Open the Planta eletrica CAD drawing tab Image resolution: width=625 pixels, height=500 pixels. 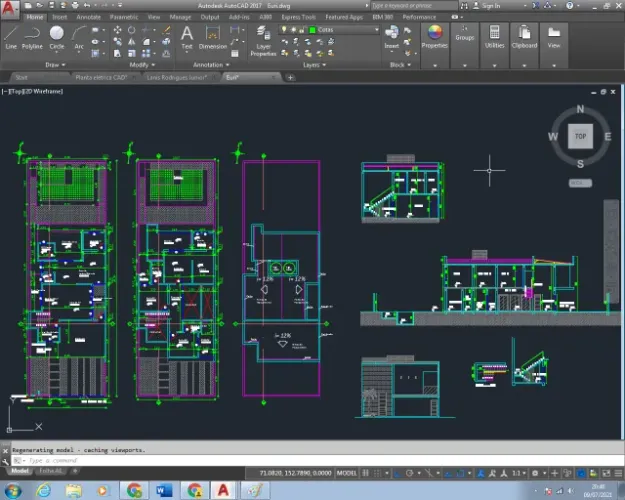[101, 77]
